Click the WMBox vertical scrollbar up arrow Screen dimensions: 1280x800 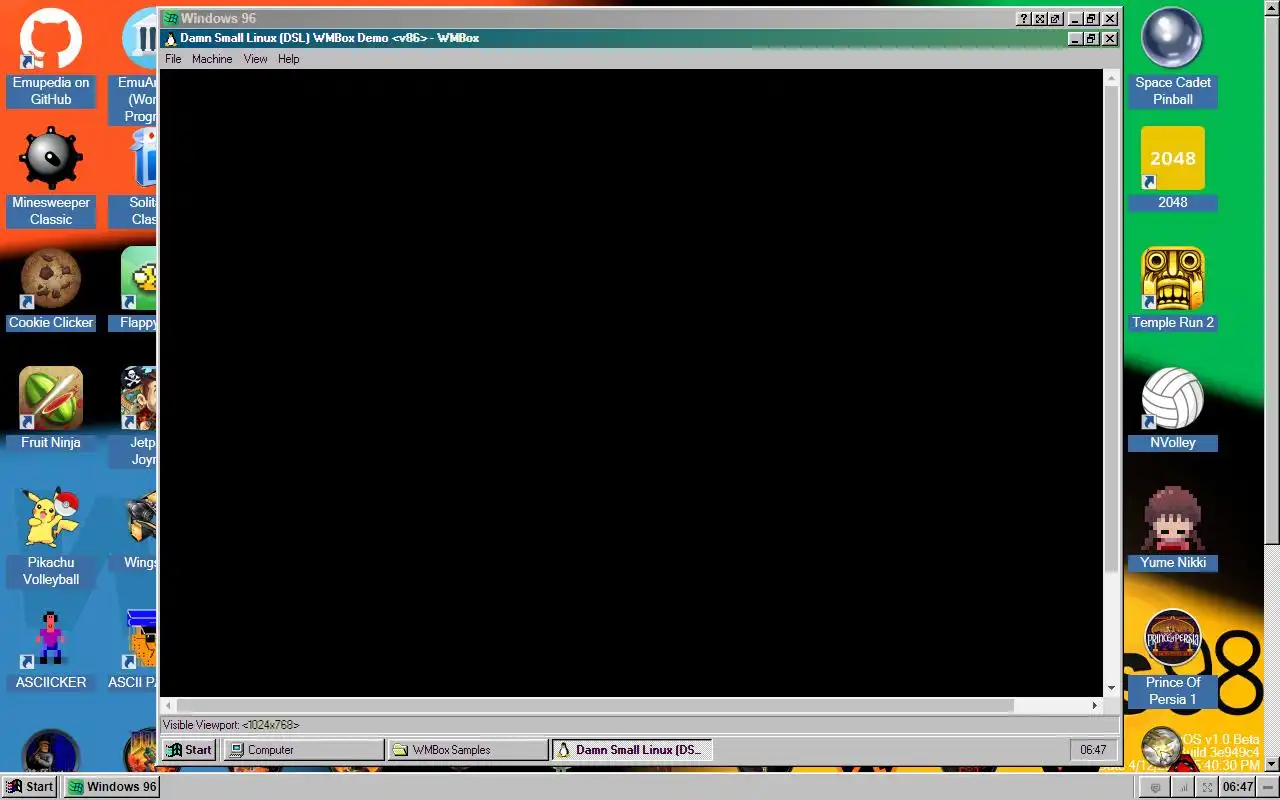(1111, 77)
